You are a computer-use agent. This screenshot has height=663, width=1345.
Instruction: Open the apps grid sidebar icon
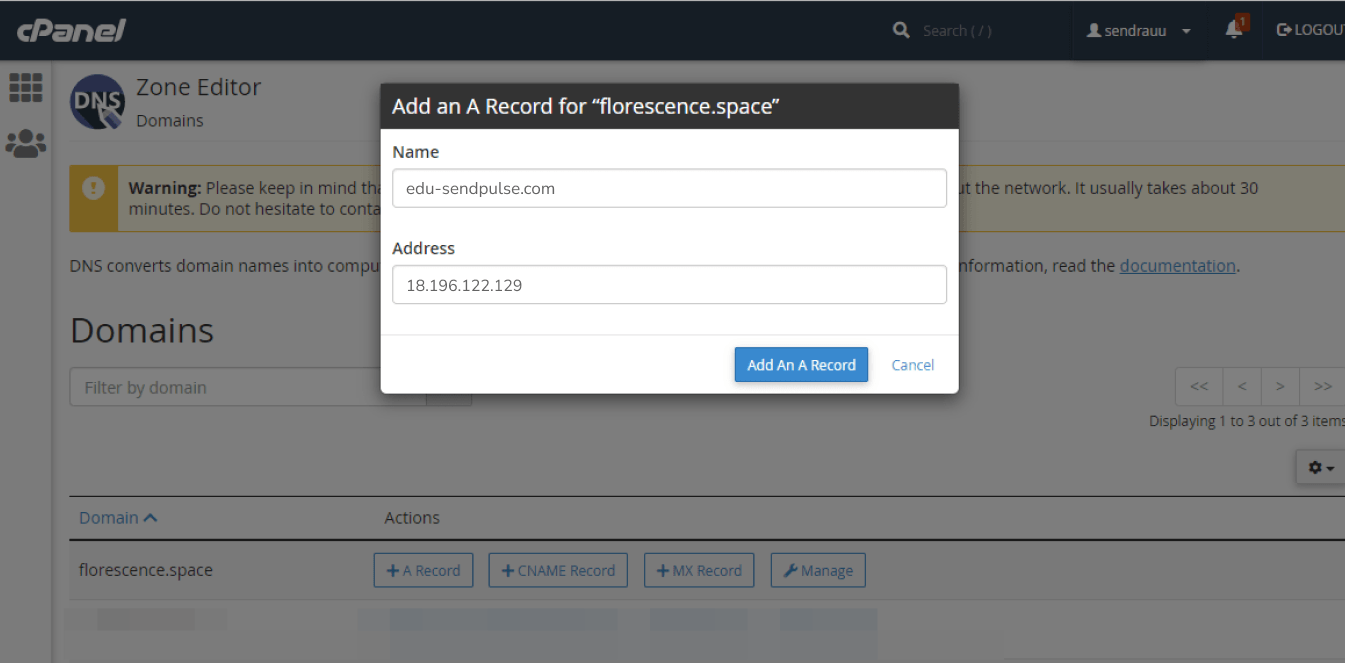tap(26, 88)
